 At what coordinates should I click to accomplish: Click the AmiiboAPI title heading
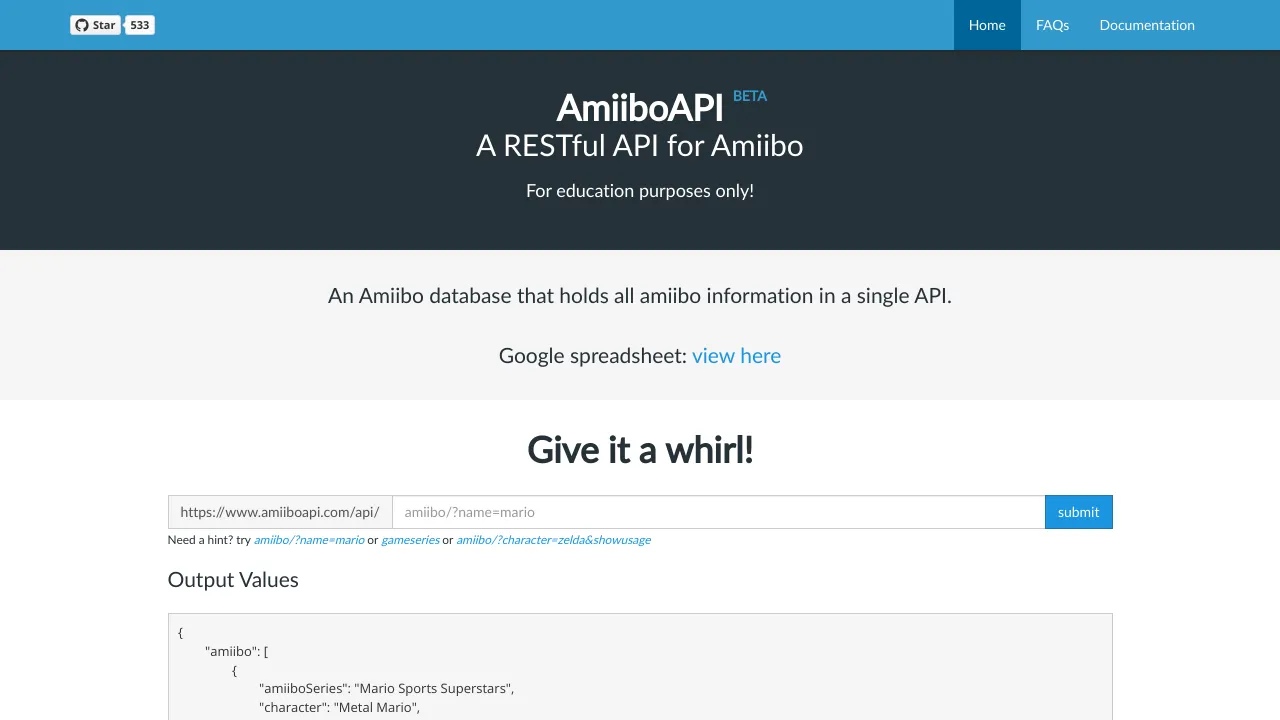[639, 108]
